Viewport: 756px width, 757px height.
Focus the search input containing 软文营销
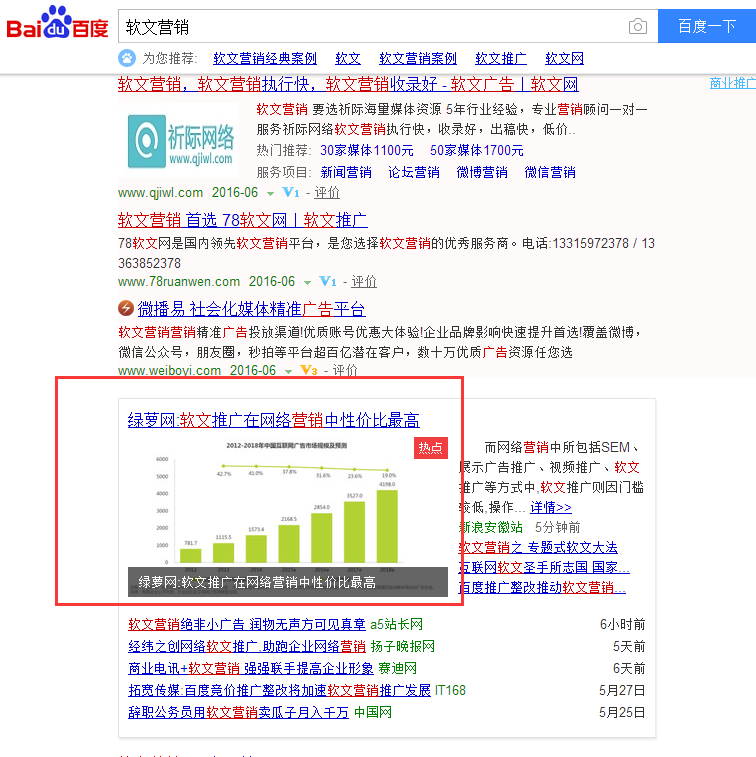coord(370,27)
